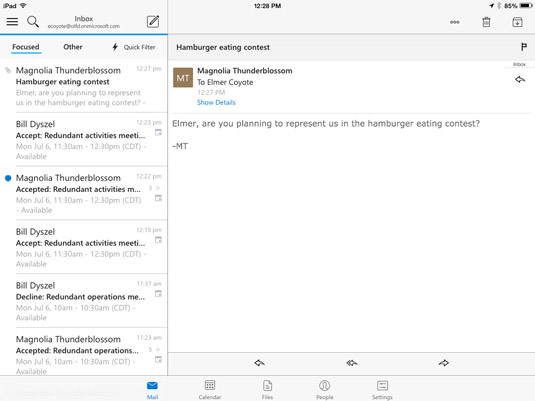Screen dimensions: 535x401
Task: Compose a new email
Action: coord(153,22)
